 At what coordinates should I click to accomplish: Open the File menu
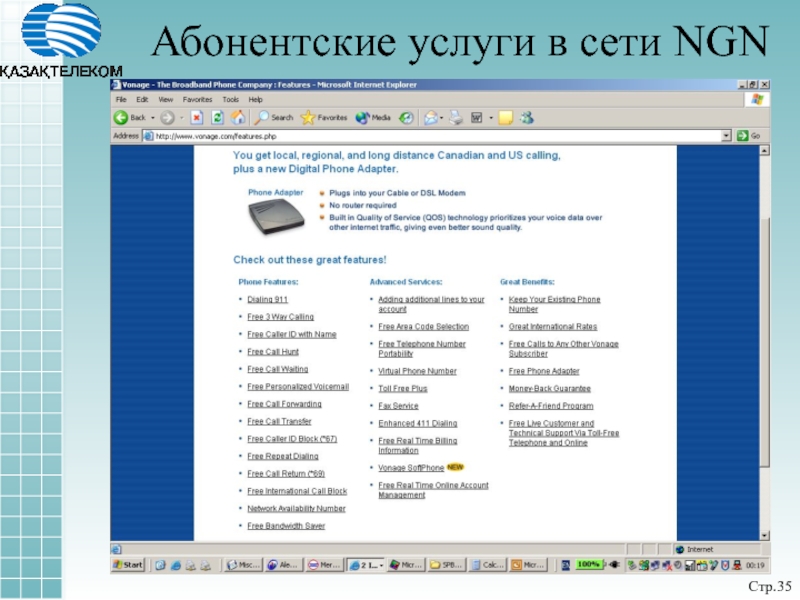click(x=121, y=99)
